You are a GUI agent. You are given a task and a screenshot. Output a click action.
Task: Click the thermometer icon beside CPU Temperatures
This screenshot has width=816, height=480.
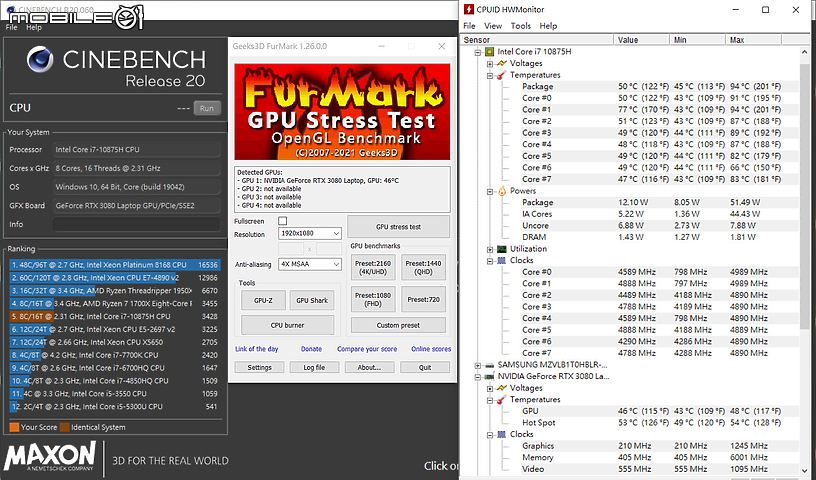coord(502,75)
